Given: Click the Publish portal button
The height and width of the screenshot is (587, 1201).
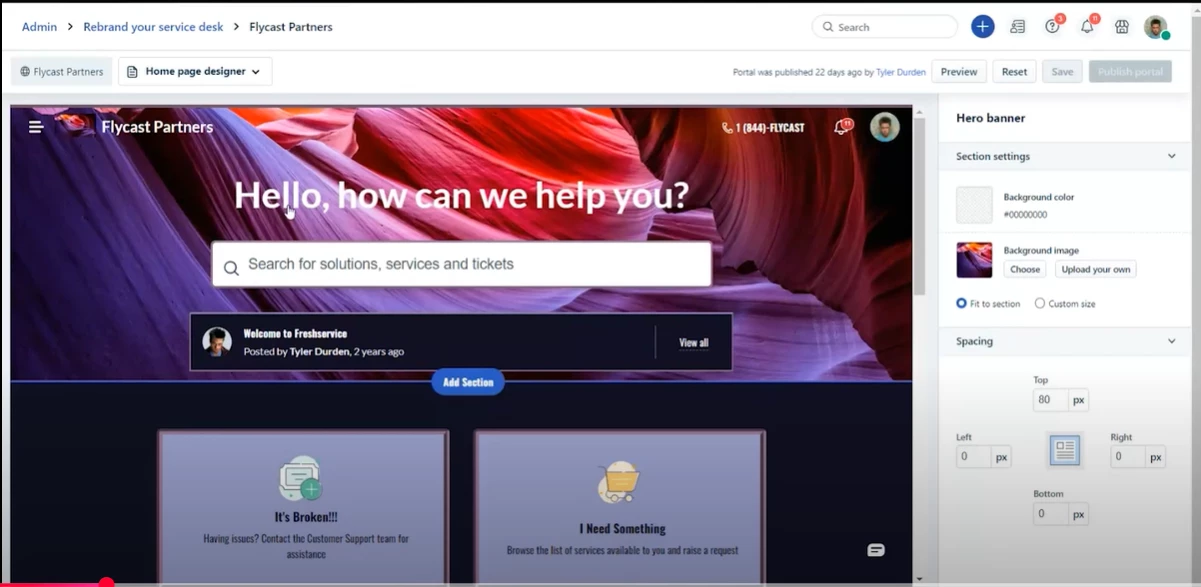Looking at the screenshot, I should point(1130,72).
